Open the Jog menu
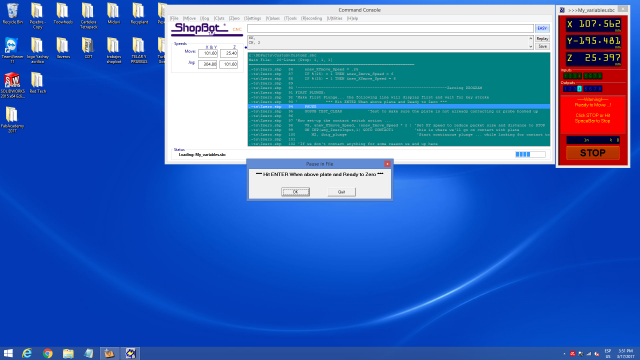Viewport: 640px width, 360px height. tap(204, 18)
